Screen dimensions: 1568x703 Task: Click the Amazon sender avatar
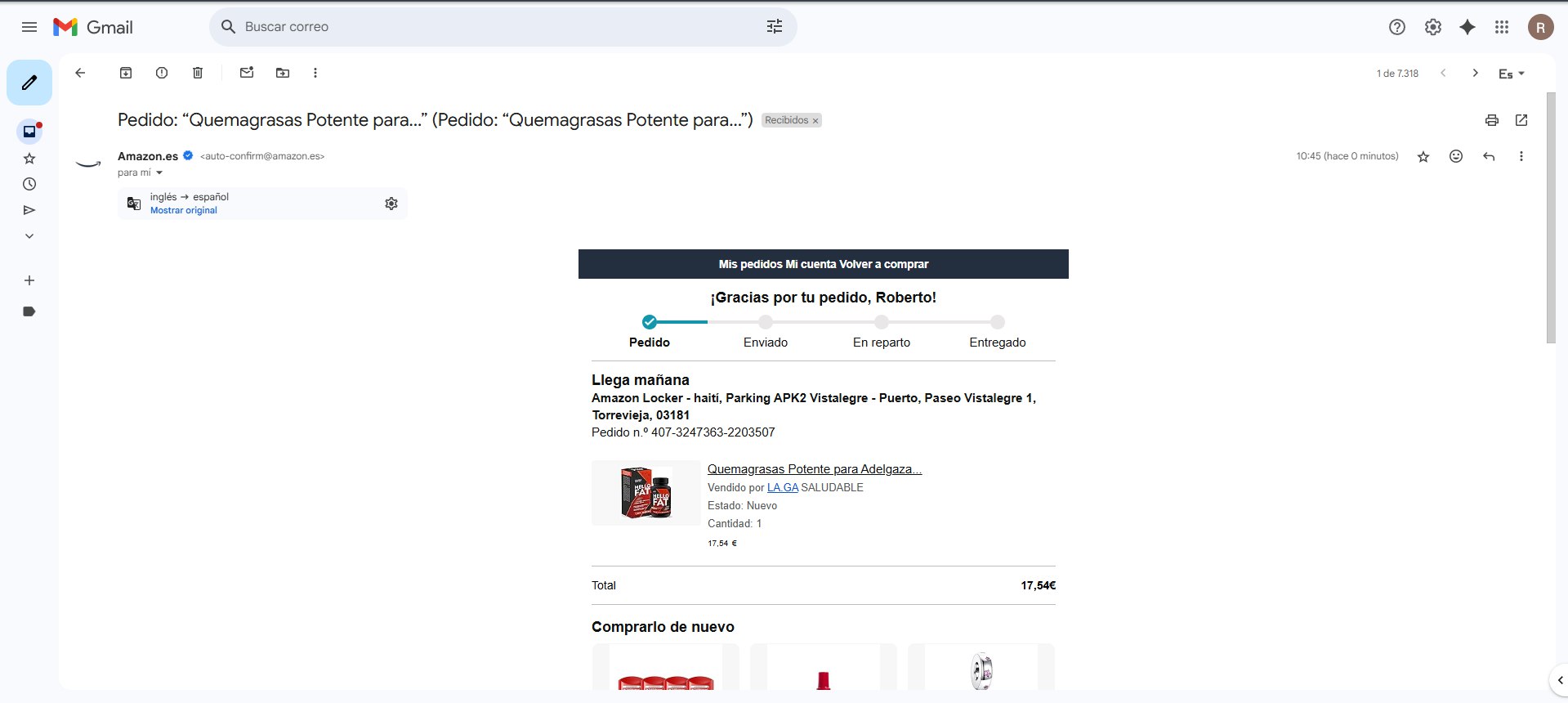coord(88,163)
